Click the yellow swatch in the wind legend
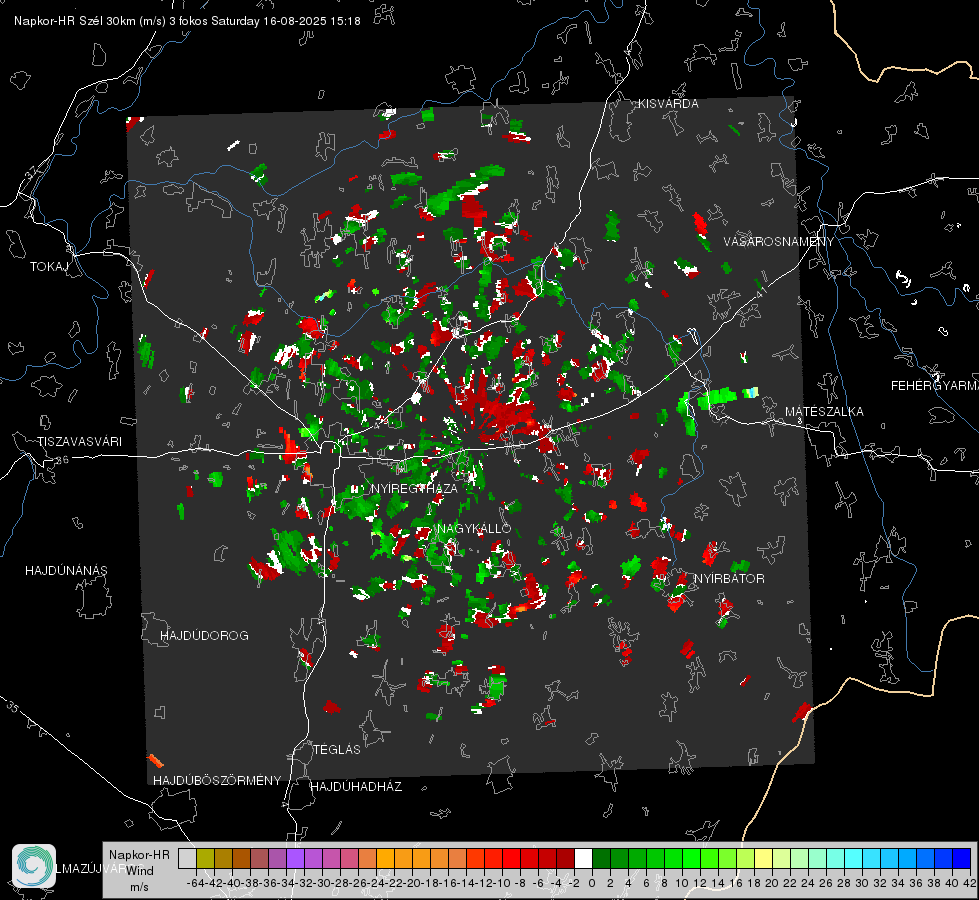 [763, 858]
